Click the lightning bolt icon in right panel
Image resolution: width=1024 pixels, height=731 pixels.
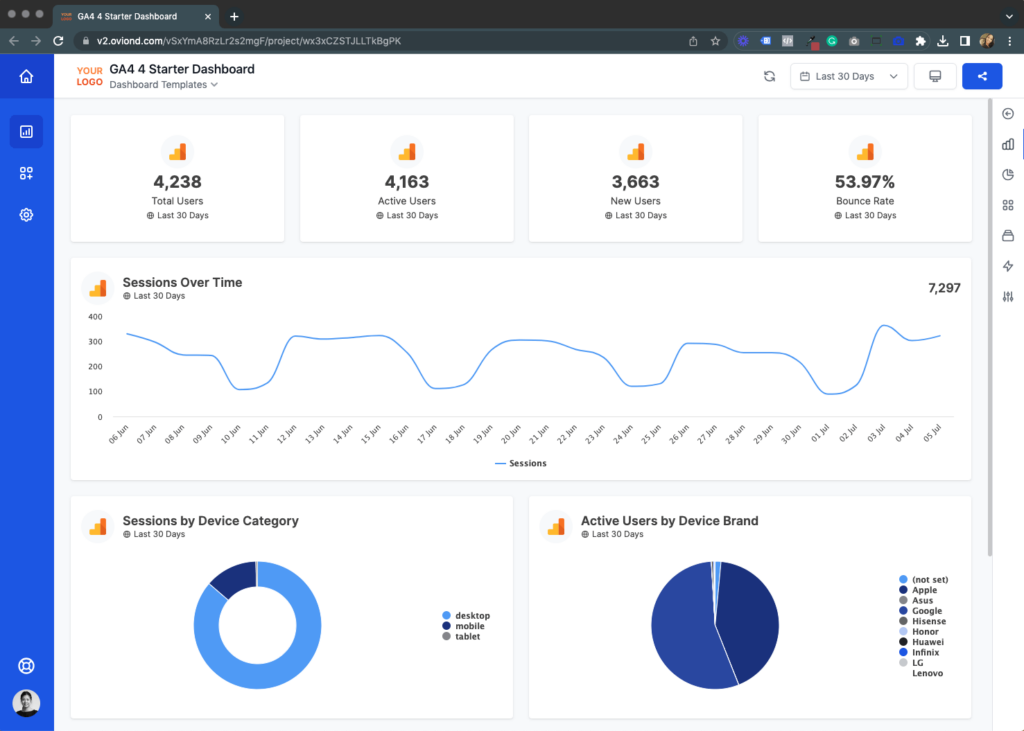tap(1008, 266)
